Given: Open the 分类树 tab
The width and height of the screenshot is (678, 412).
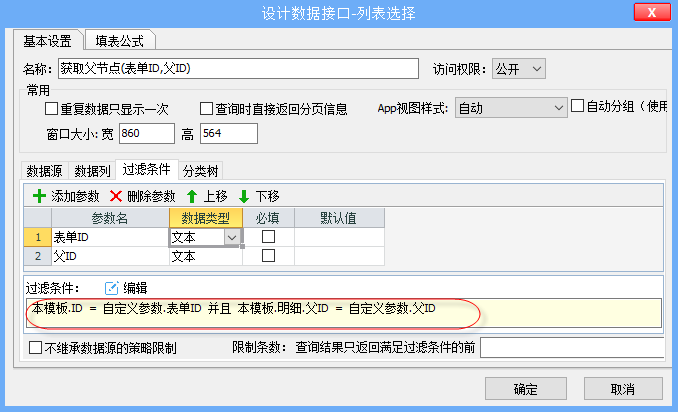Looking at the screenshot, I should click(x=200, y=171).
